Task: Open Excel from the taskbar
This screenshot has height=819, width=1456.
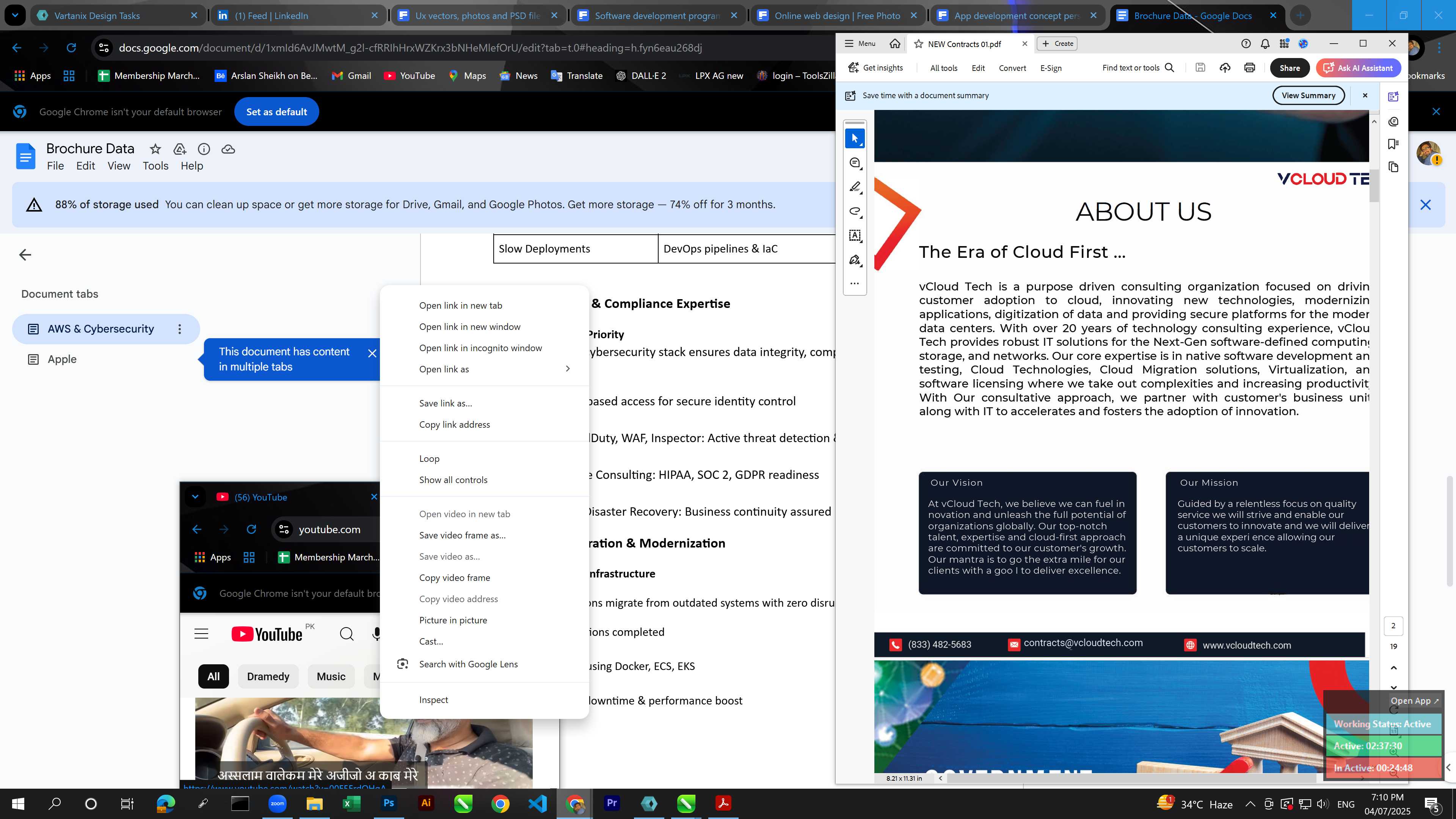Action: coord(351,803)
